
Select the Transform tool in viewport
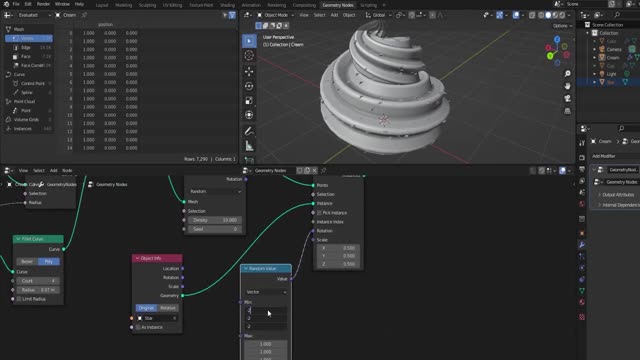[249, 115]
